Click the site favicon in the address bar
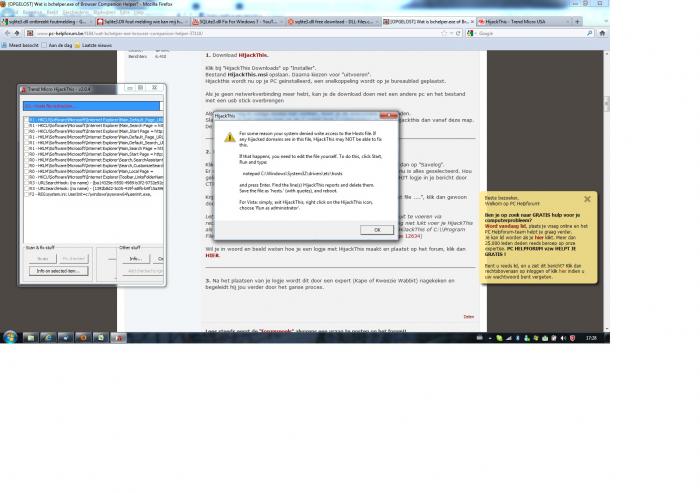Image resolution: width=700 pixels, height=493 pixels. [x=30, y=33]
